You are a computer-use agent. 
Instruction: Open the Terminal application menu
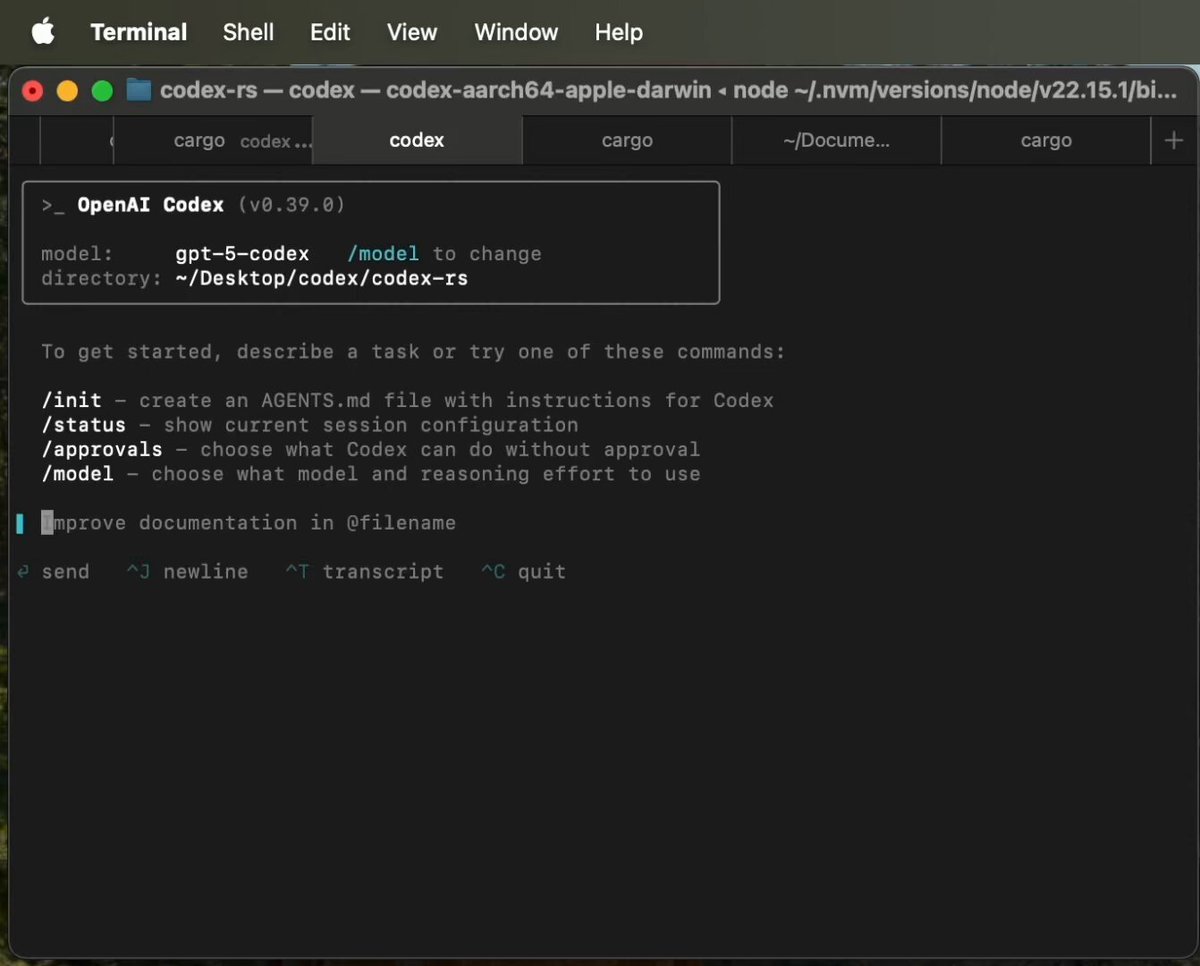138,32
